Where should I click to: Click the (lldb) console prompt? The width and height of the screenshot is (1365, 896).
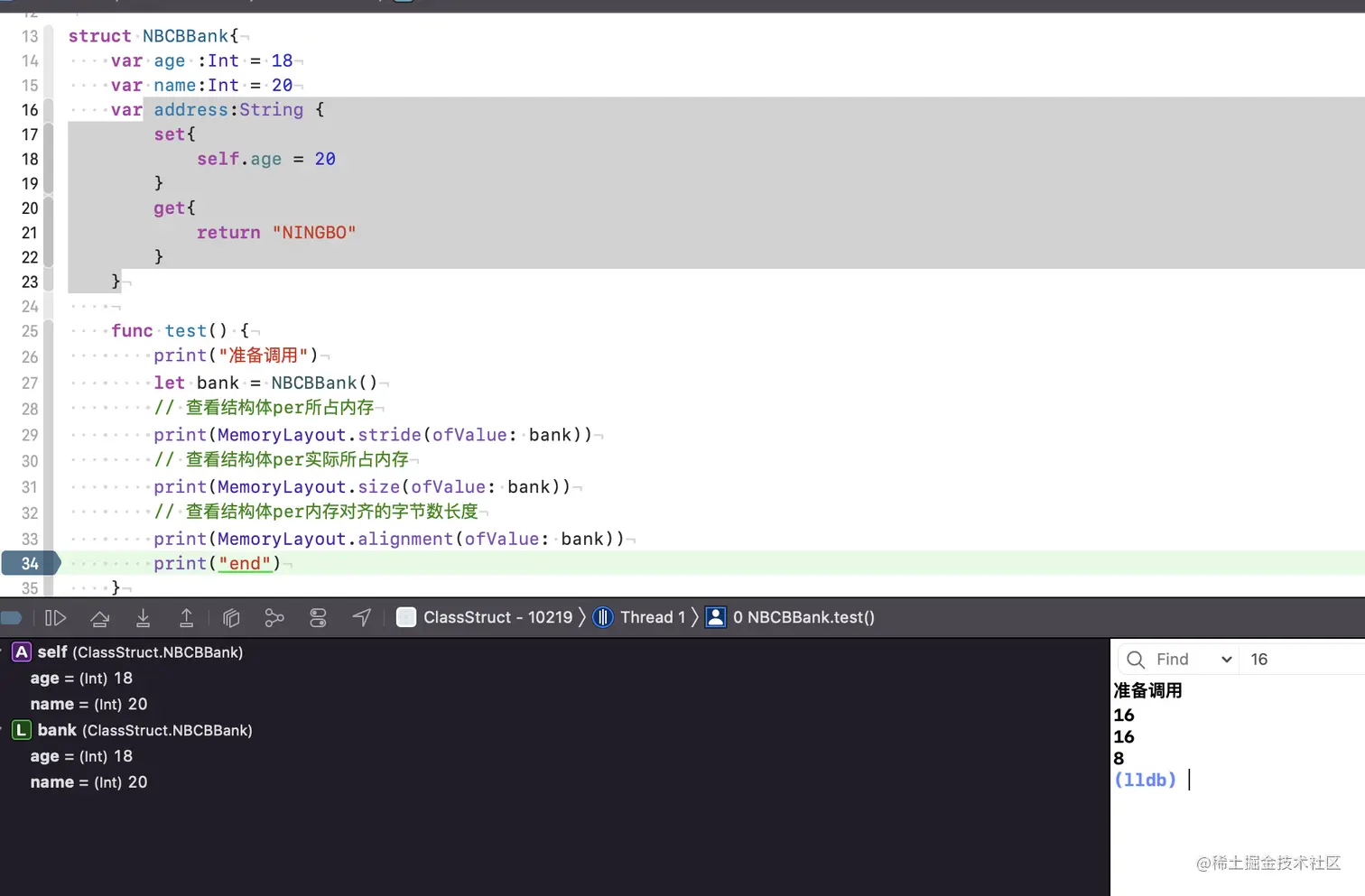1146,781
